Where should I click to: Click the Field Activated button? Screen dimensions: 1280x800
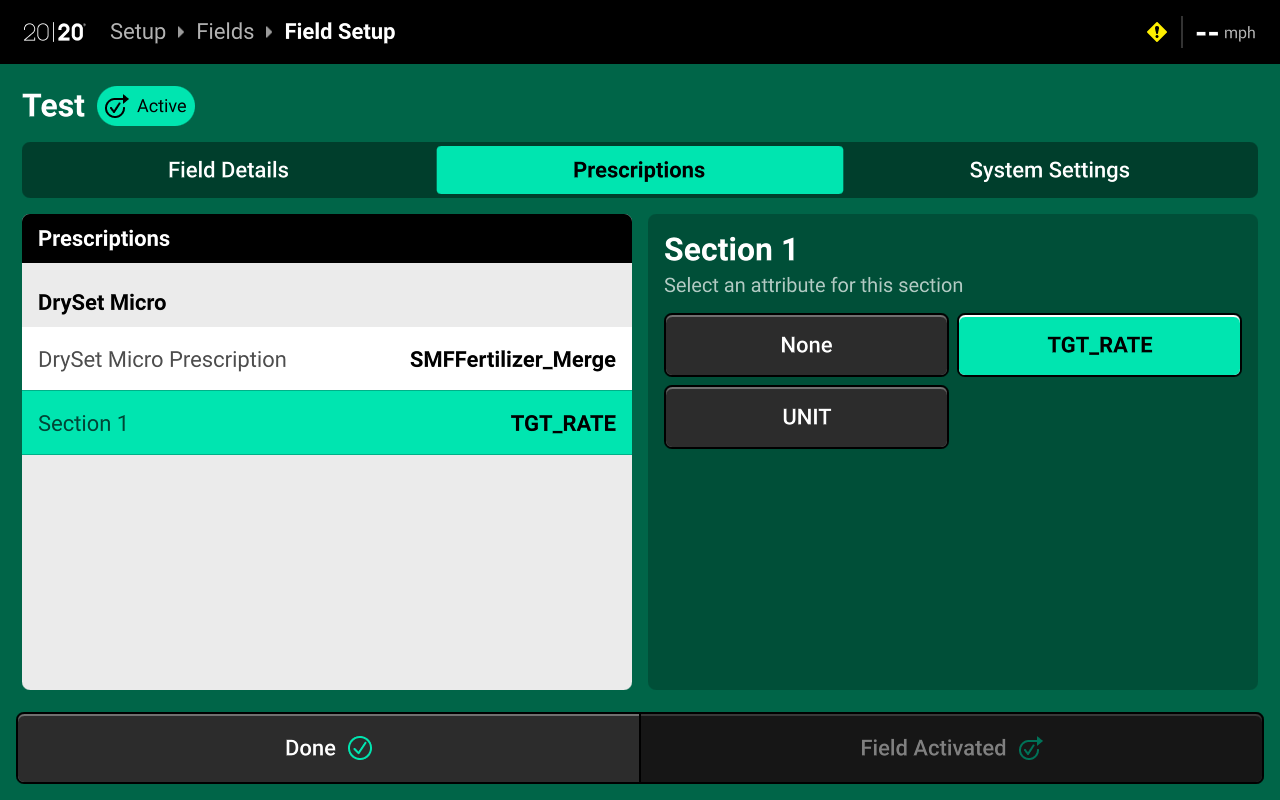[x=950, y=748]
